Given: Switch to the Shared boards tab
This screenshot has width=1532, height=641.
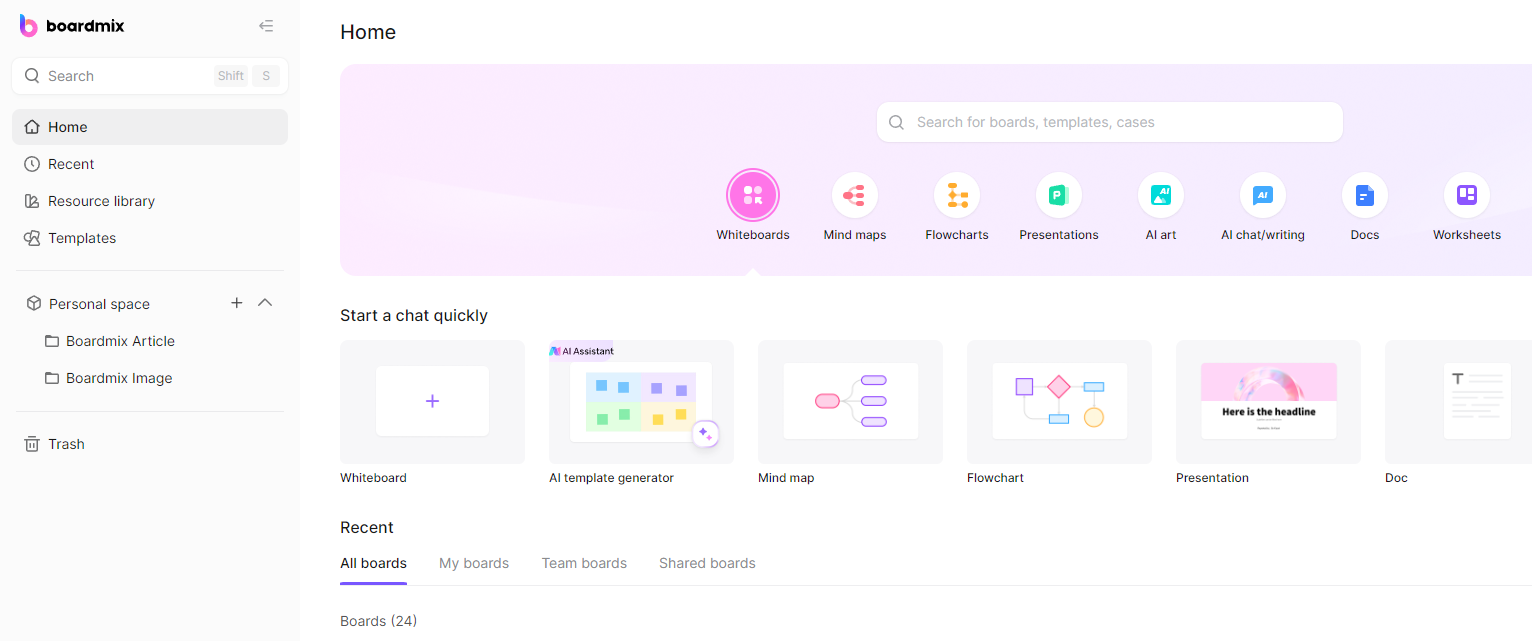Looking at the screenshot, I should pyautogui.click(x=707, y=563).
